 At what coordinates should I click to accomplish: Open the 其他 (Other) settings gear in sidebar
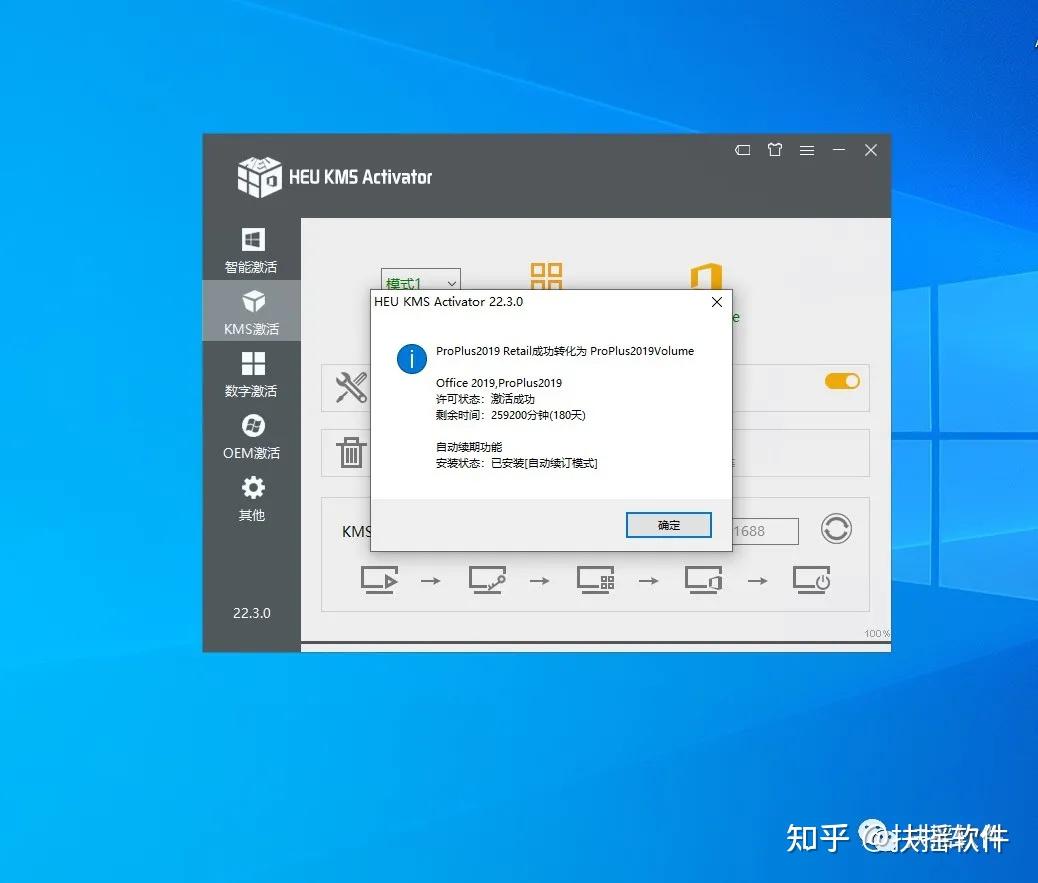pos(251,496)
